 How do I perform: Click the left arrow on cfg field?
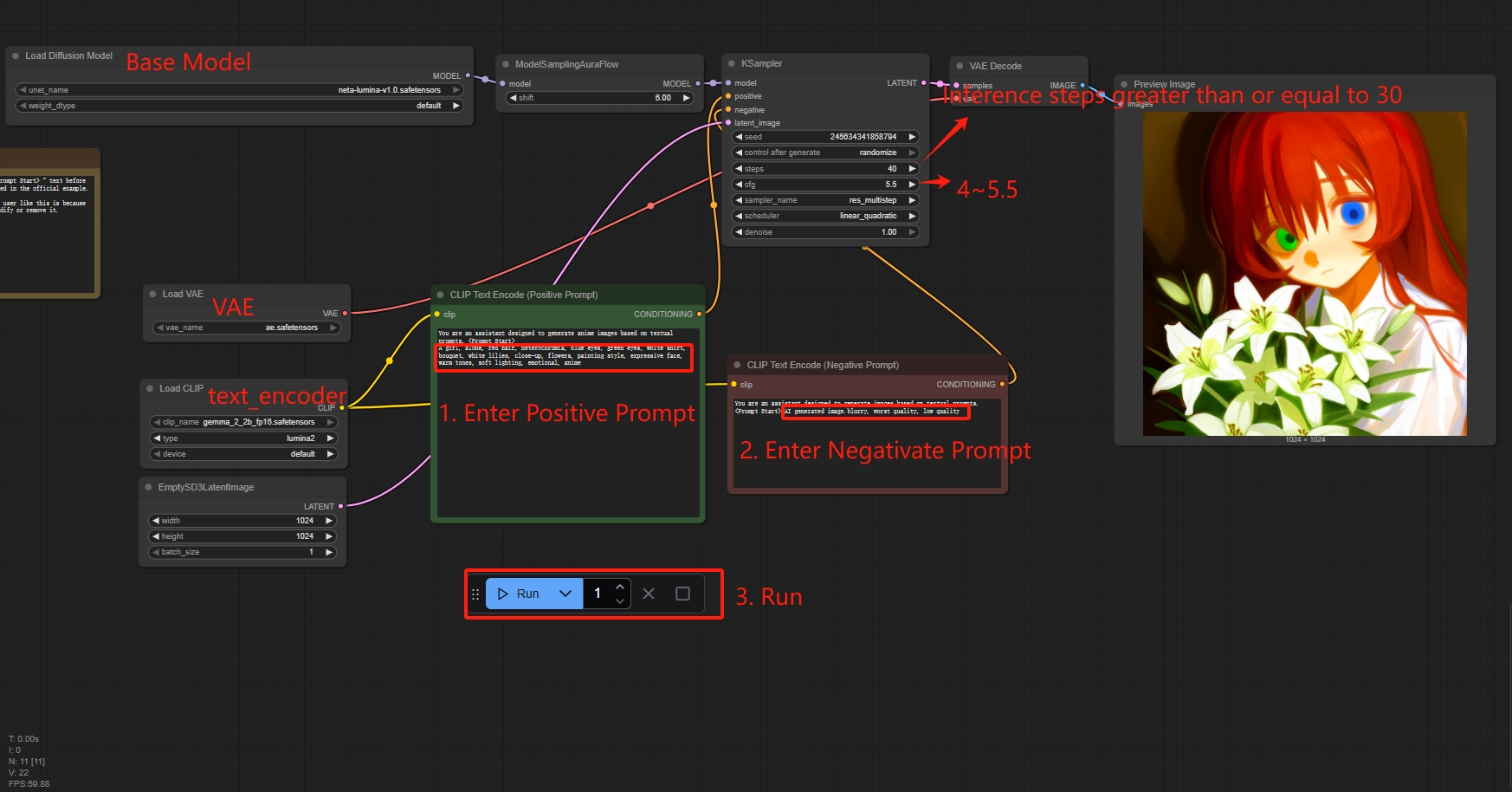click(x=739, y=185)
